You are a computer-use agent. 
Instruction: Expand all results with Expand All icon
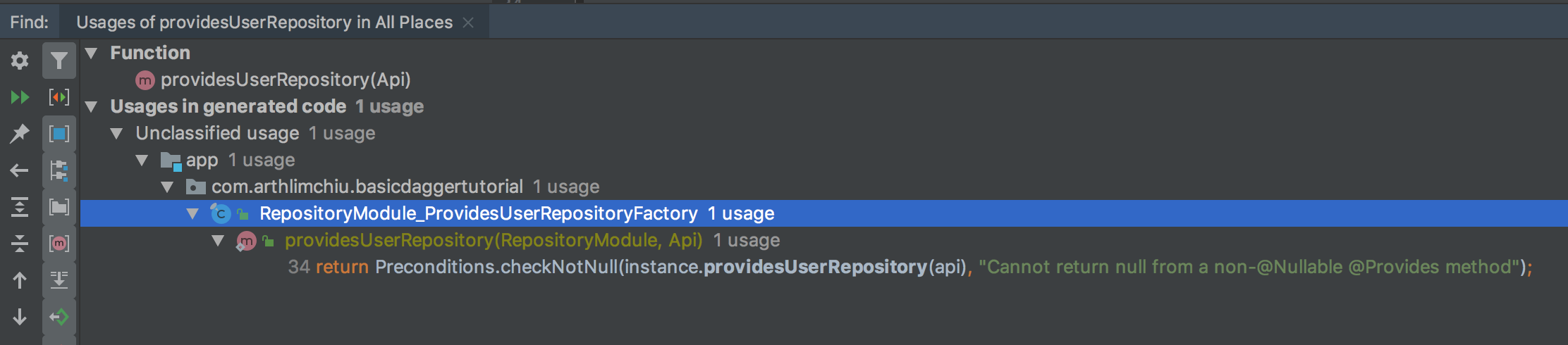(20, 207)
